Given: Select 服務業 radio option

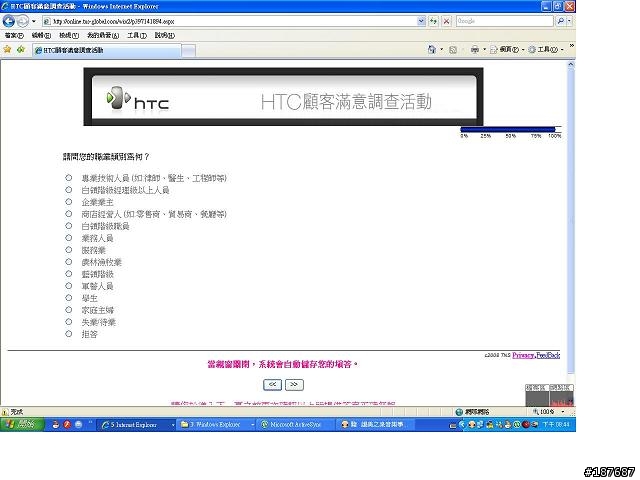Looking at the screenshot, I should [x=69, y=250].
